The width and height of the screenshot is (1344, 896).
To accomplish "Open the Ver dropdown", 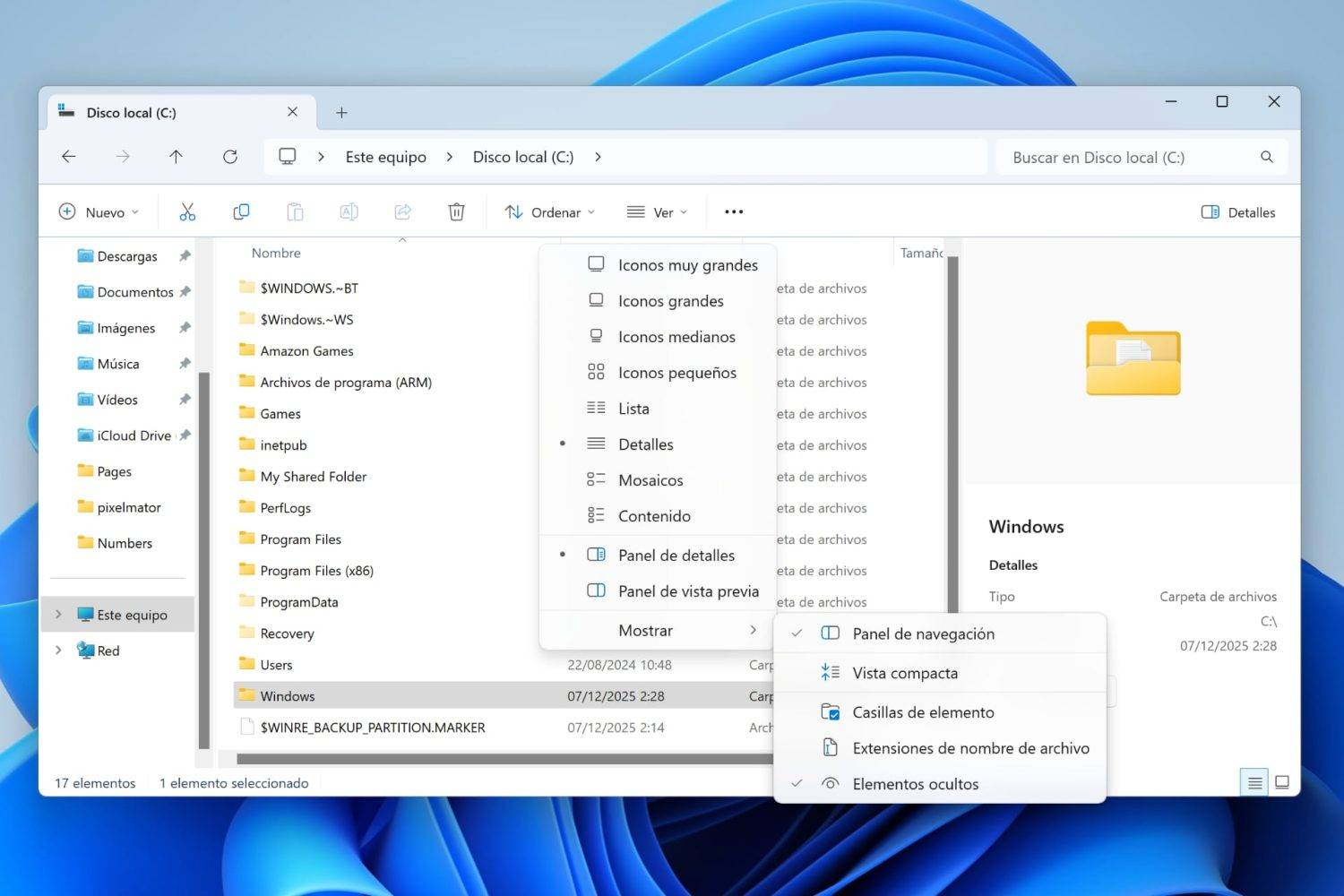I will [x=658, y=212].
